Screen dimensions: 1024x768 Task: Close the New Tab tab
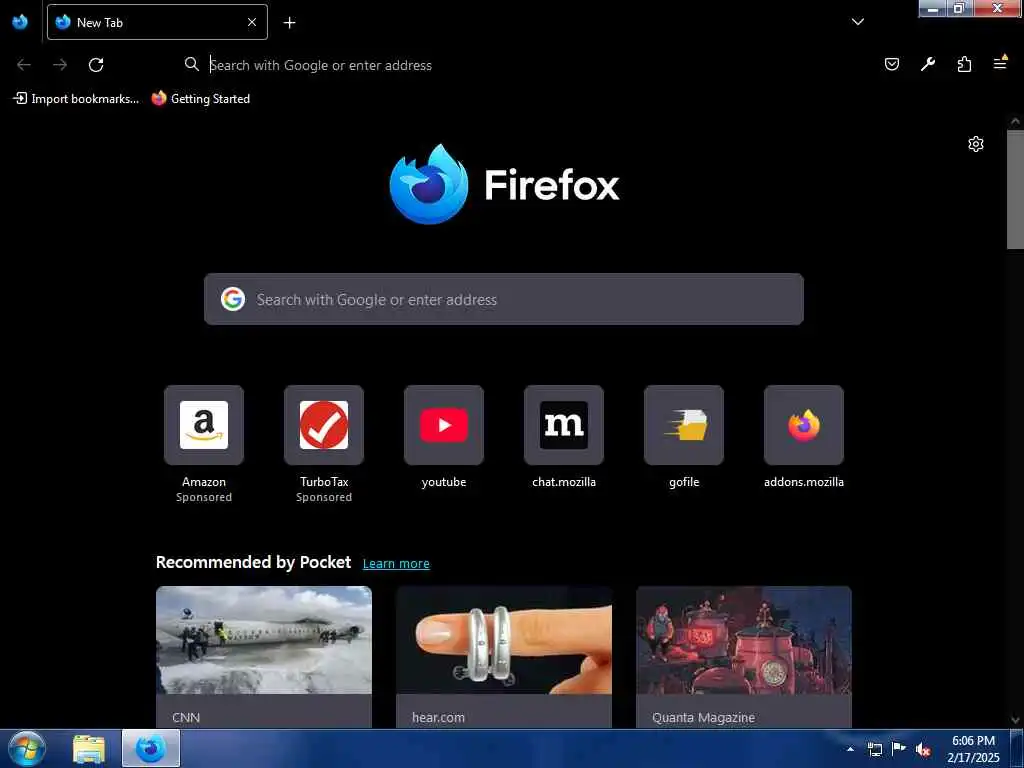252,22
